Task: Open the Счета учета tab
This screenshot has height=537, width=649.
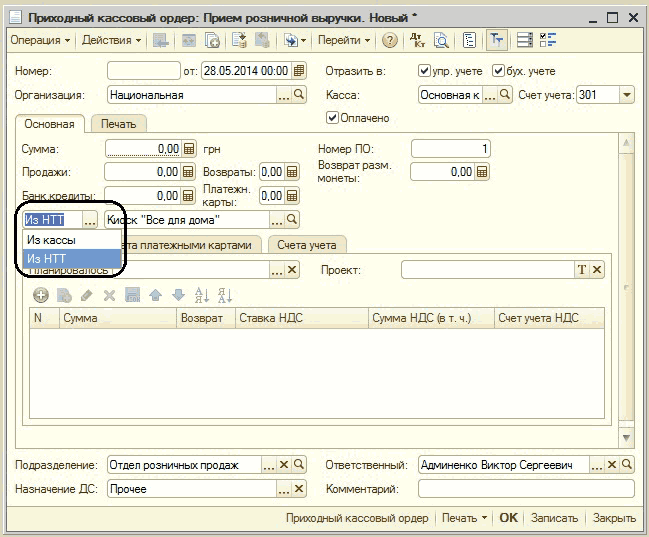Action: pos(307,244)
